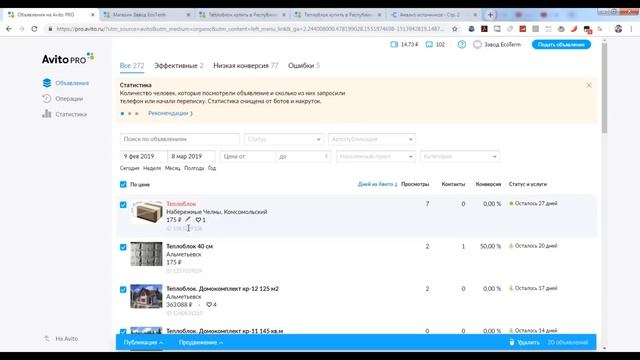Click the Adobe Acrobat extension icon

tap(484, 29)
